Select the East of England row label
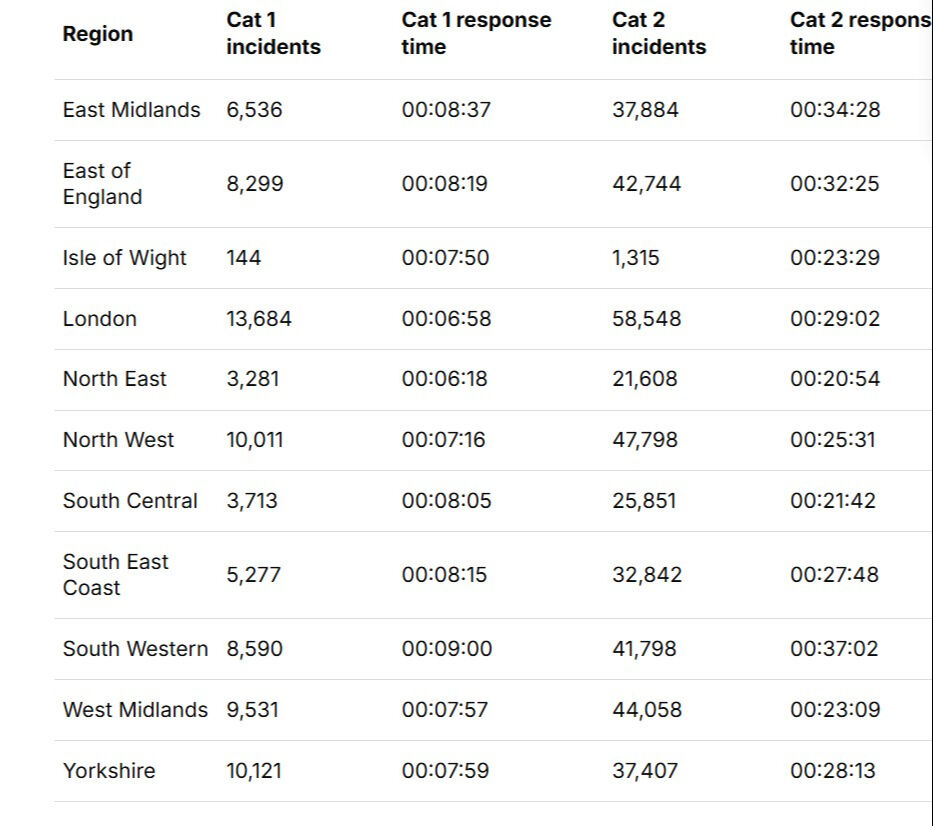 (x=102, y=184)
